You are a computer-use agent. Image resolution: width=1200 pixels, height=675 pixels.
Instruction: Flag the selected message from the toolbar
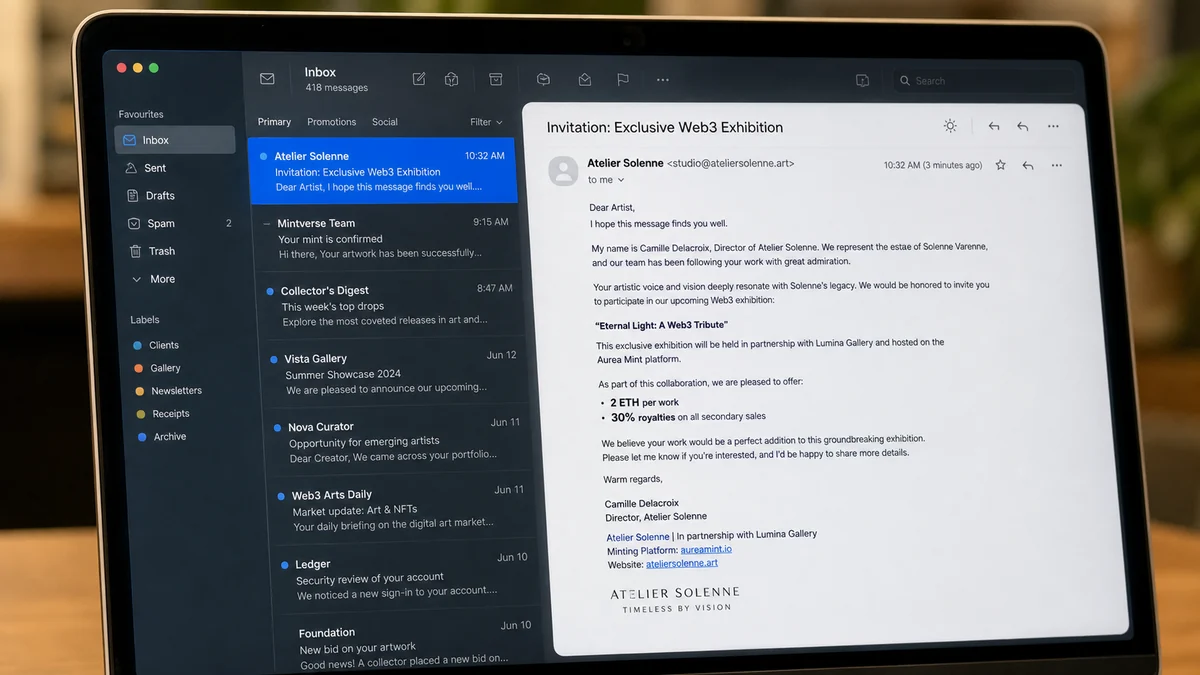tap(623, 80)
